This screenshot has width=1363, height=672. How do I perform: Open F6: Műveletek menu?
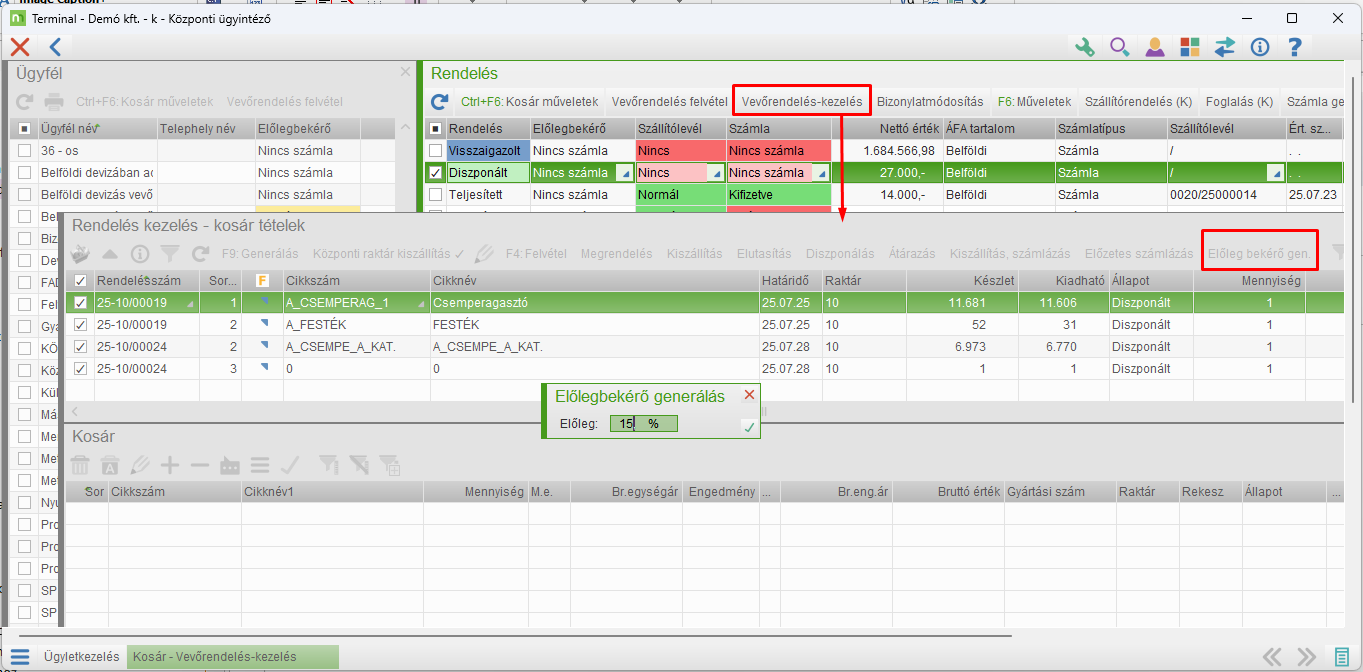pyautogui.click(x=1034, y=102)
